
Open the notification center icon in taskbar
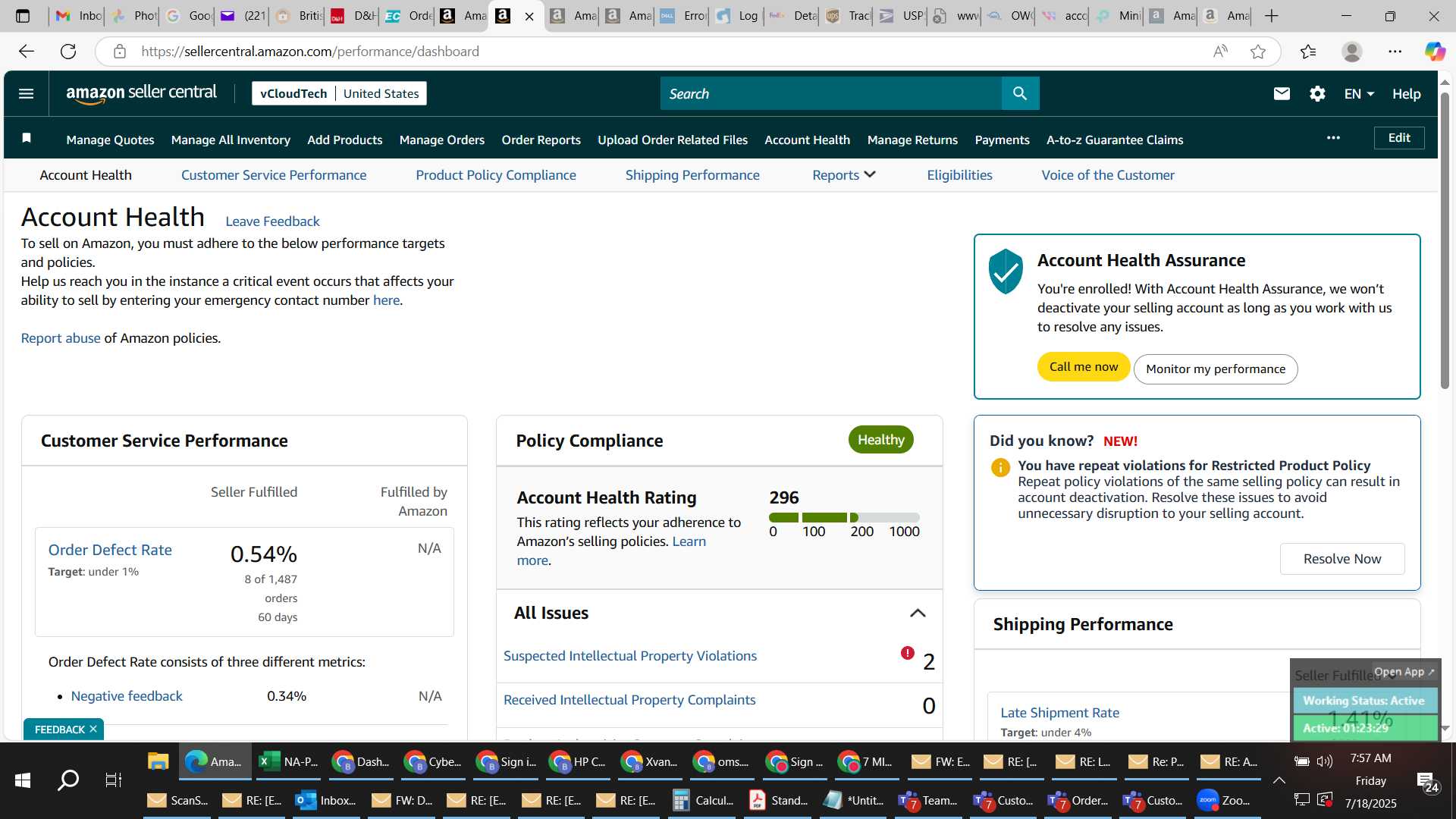(x=1426, y=781)
